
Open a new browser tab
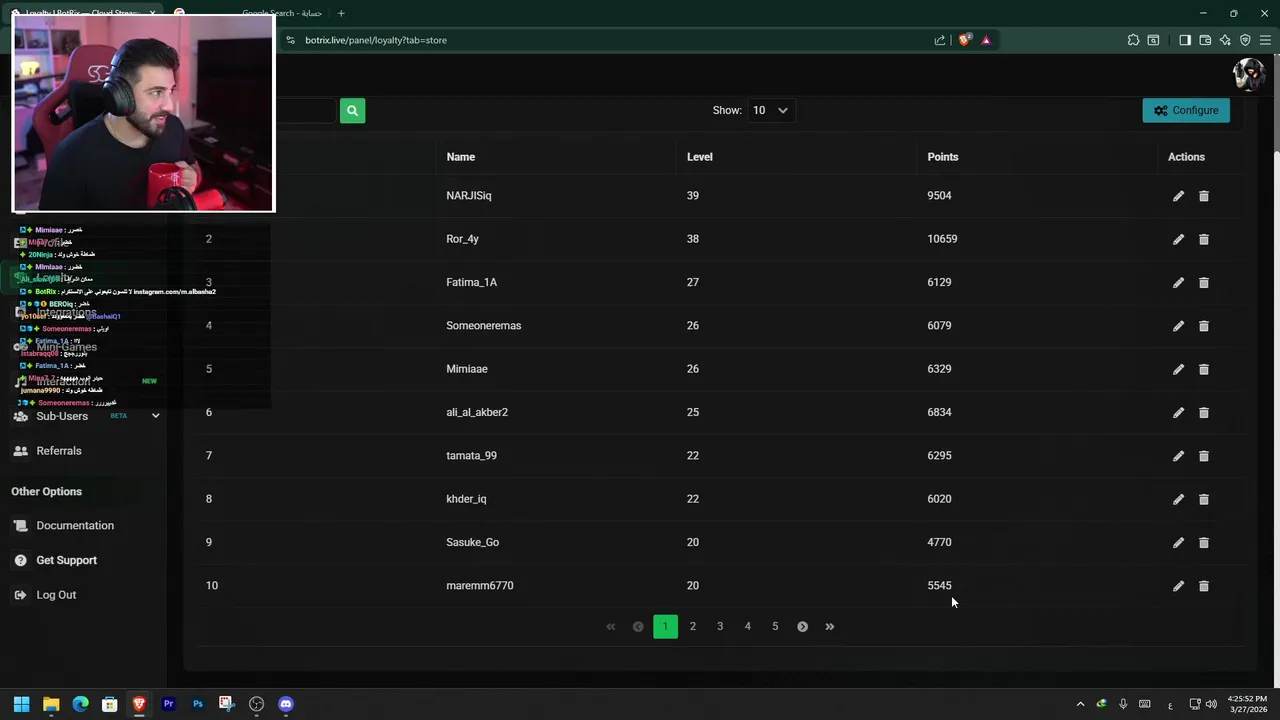[341, 13]
